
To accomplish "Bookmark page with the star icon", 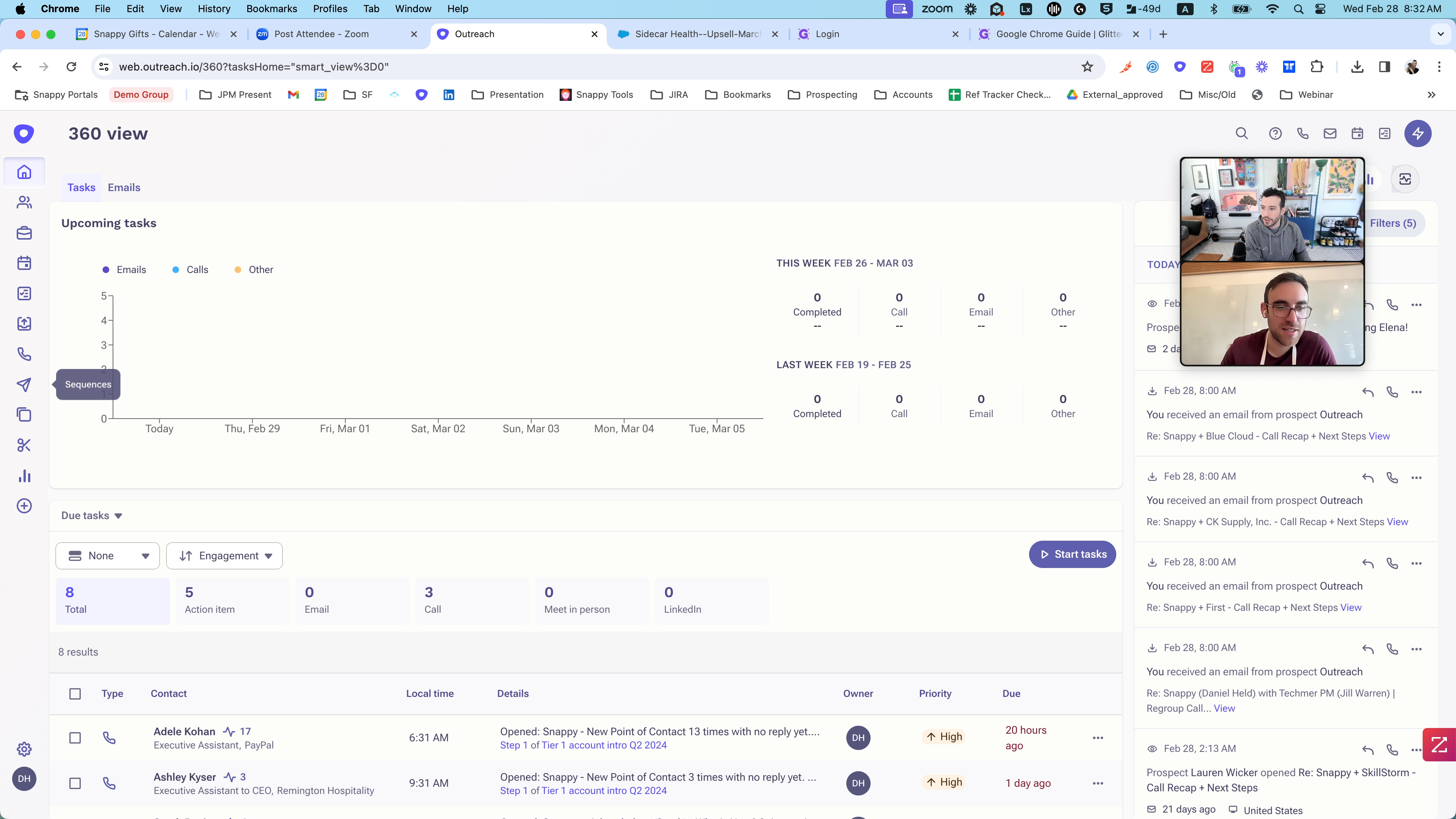I will (1087, 67).
